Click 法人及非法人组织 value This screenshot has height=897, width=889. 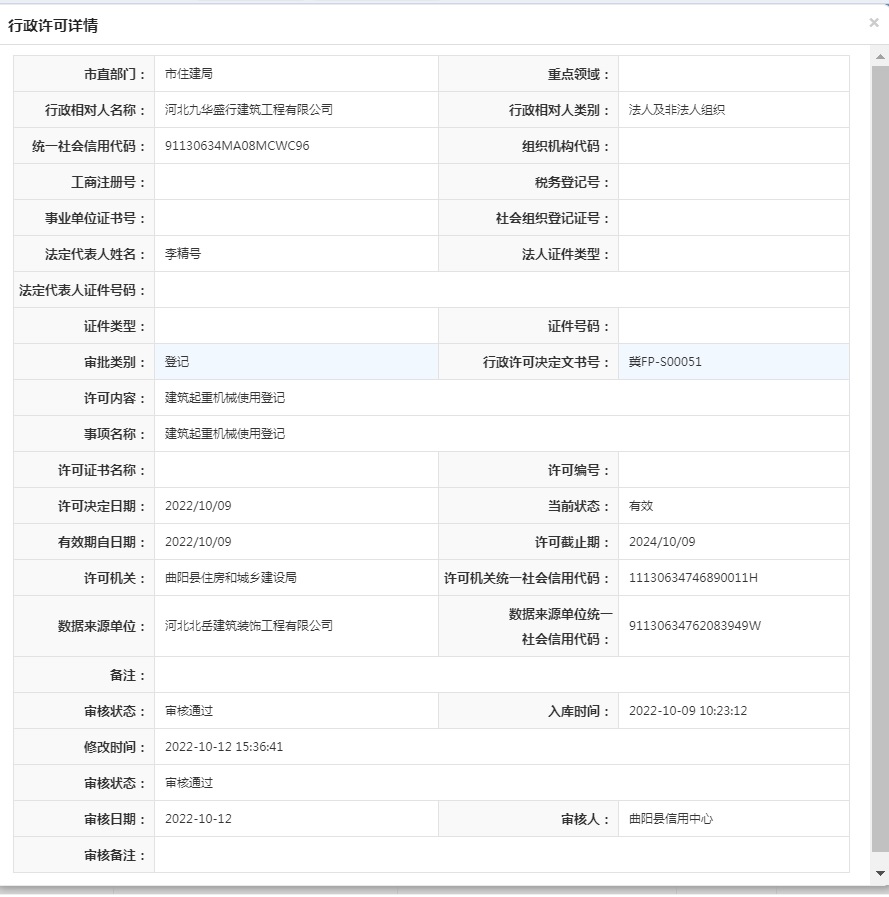[x=677, y=110]
